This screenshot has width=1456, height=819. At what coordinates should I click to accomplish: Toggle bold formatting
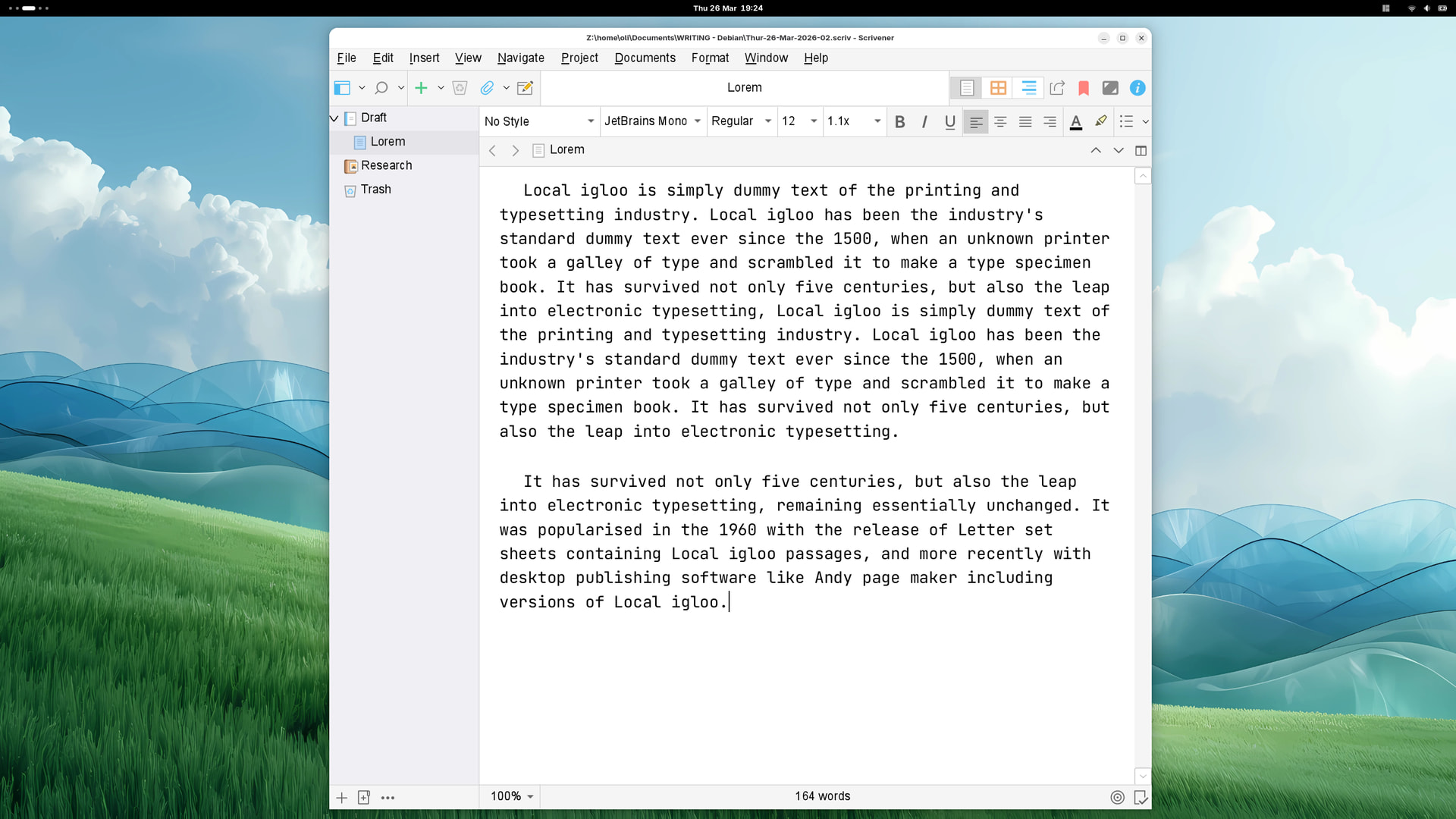[x=899, y=121]
